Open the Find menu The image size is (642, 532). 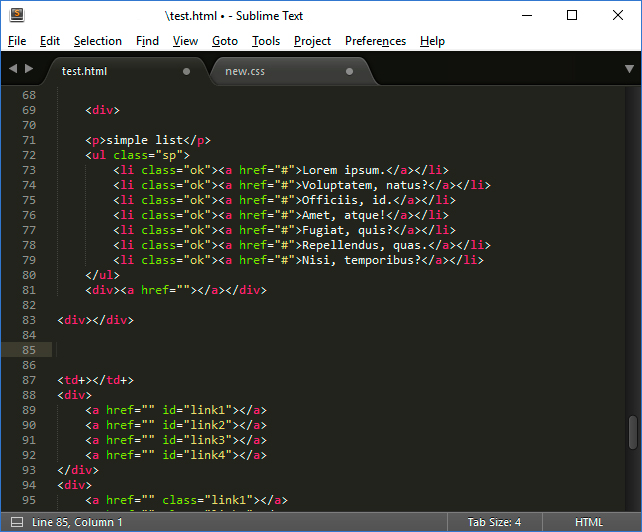(x=147, y=41)
